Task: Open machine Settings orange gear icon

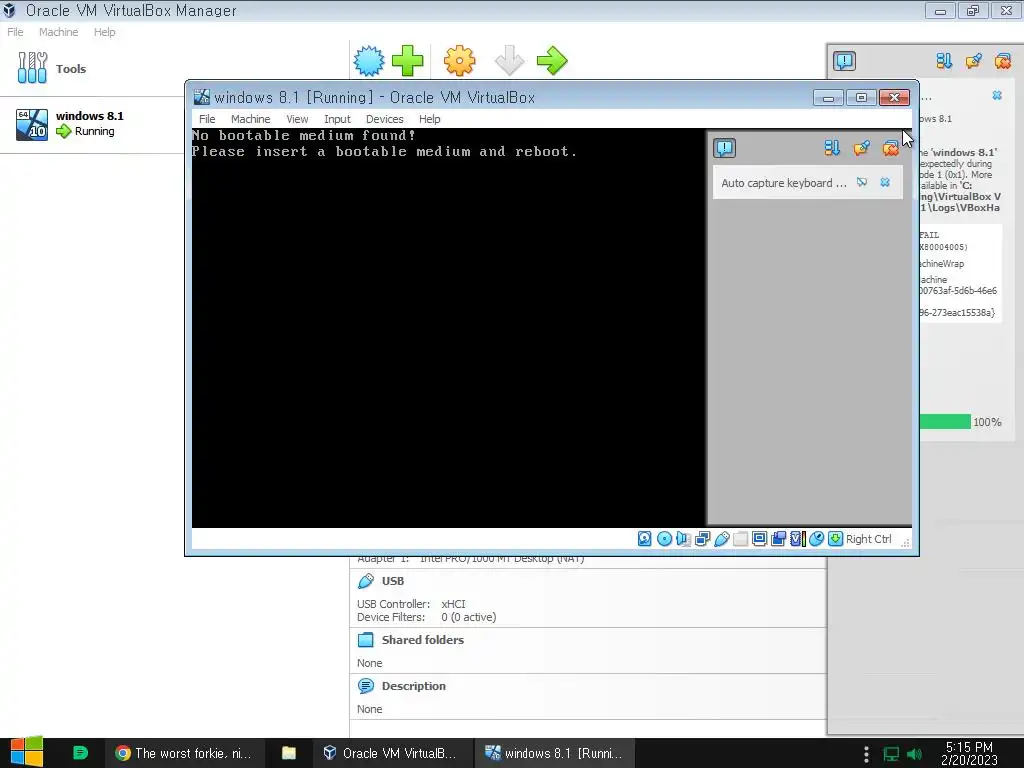Action: click(460, 61)
